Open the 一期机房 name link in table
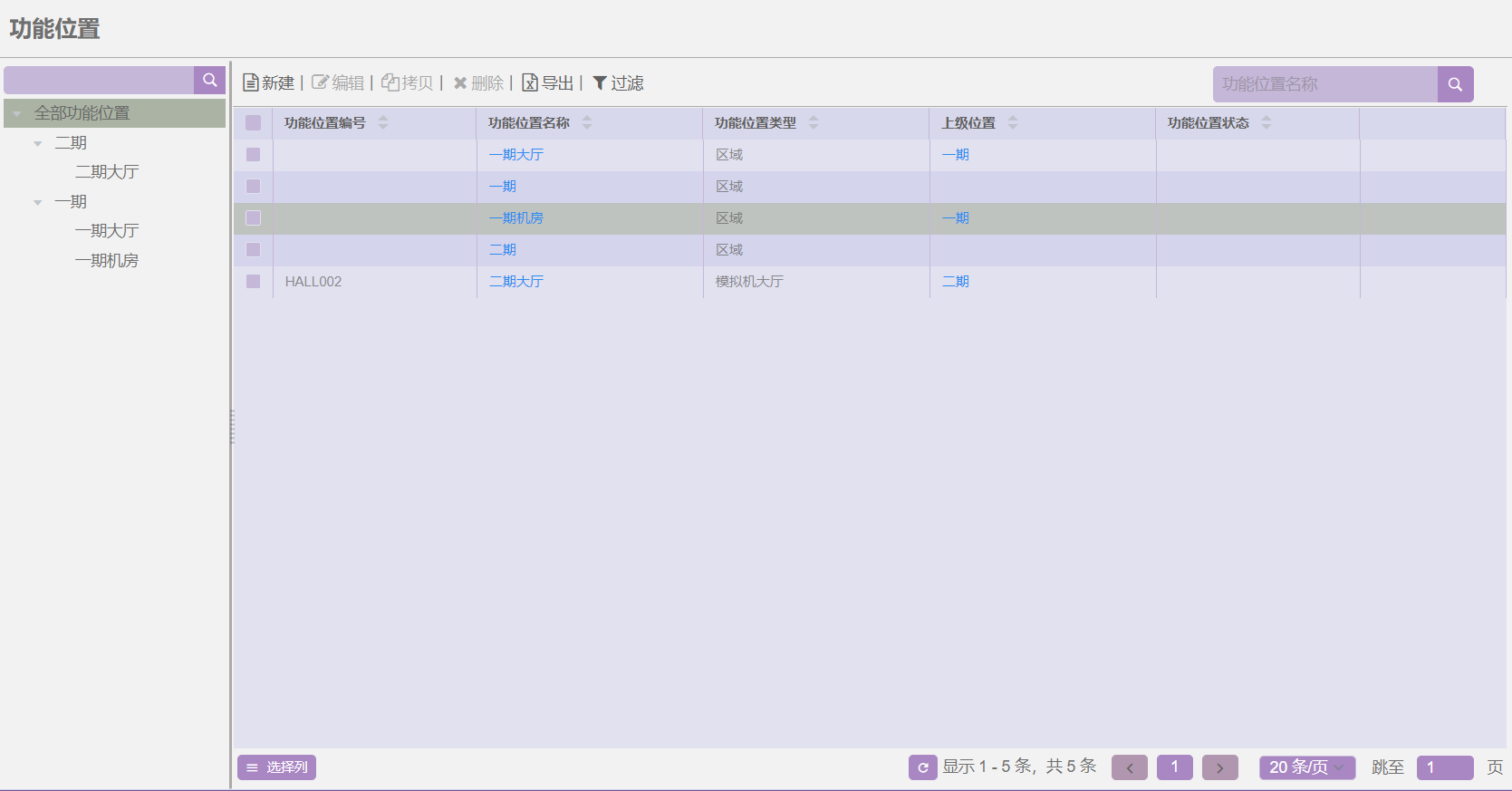1512x791 pixels. pyautogui.click(x=516, y=218)
